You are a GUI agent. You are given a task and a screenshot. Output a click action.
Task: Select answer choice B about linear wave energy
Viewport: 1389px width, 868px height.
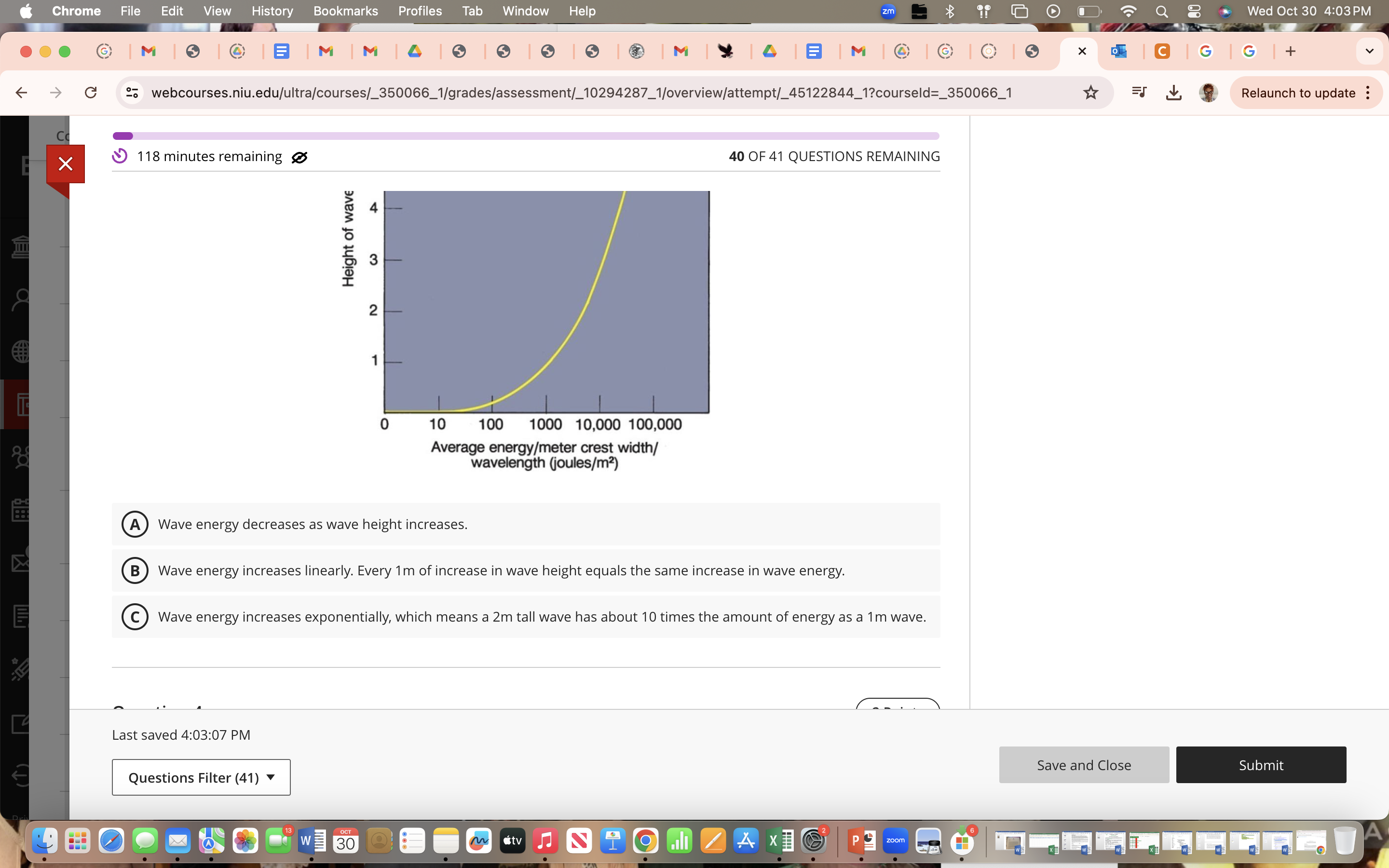click(136, 570)
